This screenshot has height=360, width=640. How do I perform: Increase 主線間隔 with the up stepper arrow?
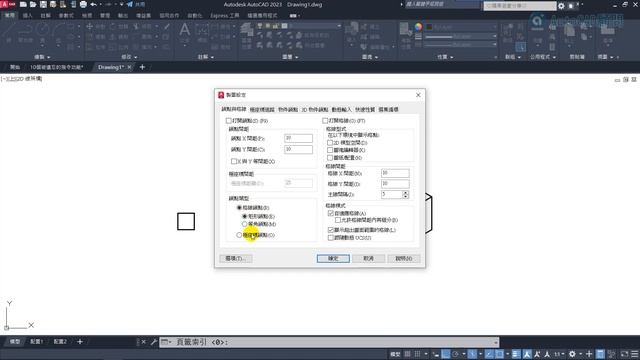pos(406,193)
